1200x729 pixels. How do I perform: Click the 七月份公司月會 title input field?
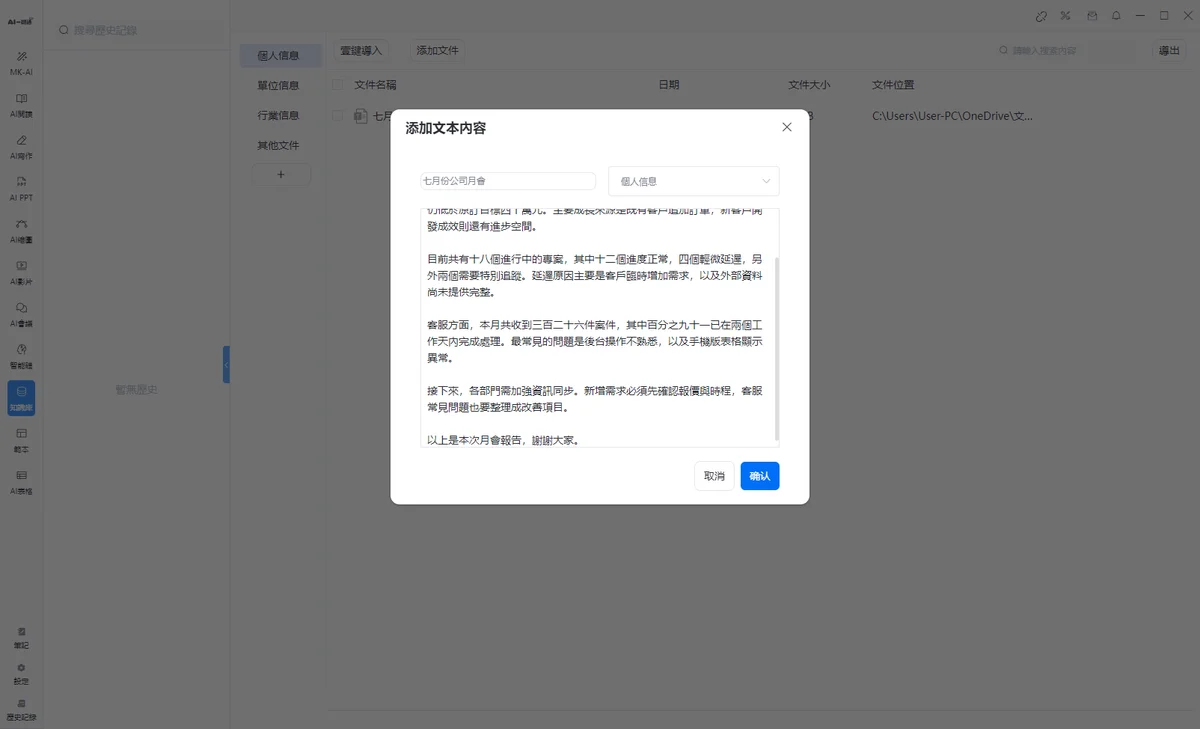(508, 181)
